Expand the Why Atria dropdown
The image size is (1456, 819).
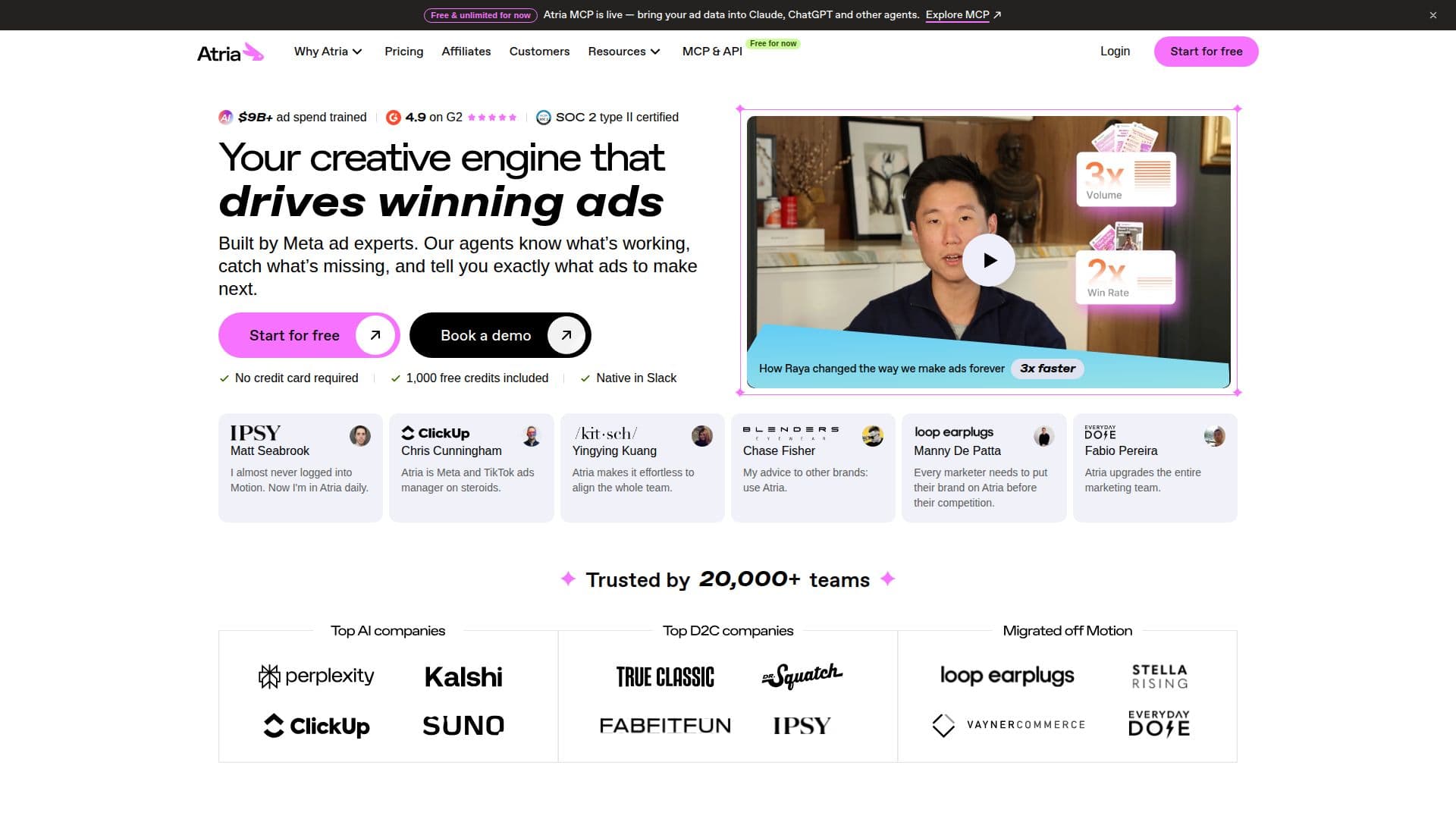click(328, 52)
